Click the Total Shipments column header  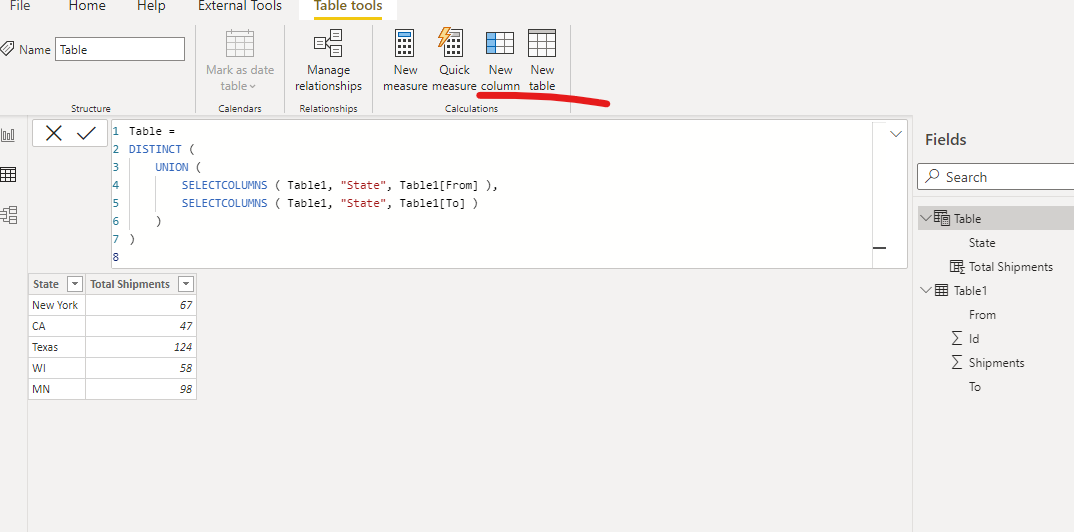click(x=141, y=284)
